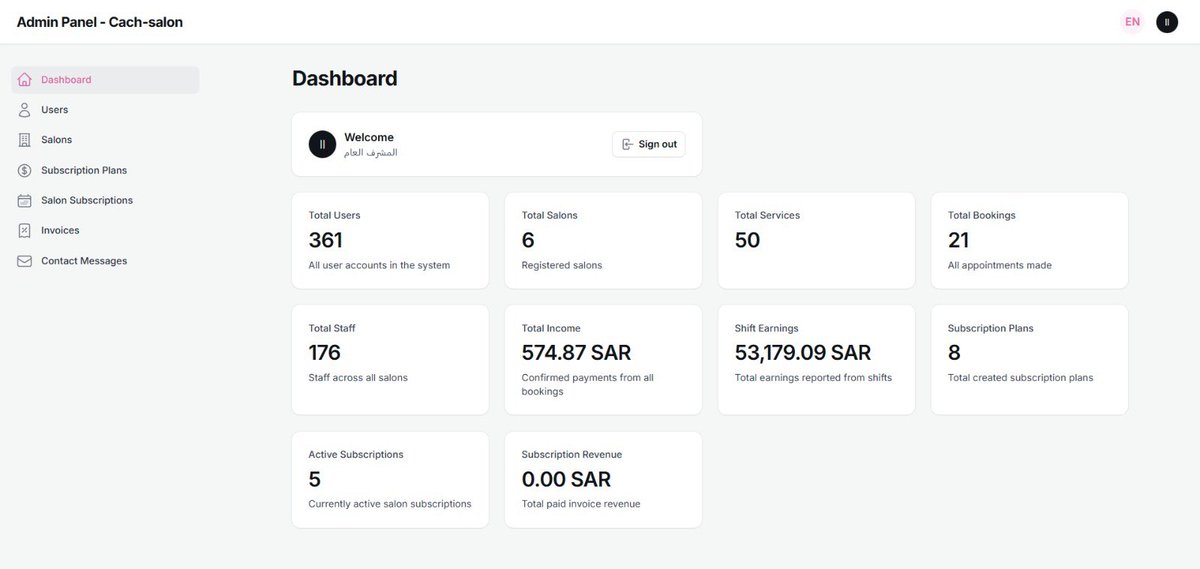
Task: Click the Dashboard home icon in sidebar
Action: [x=25, y=80]
